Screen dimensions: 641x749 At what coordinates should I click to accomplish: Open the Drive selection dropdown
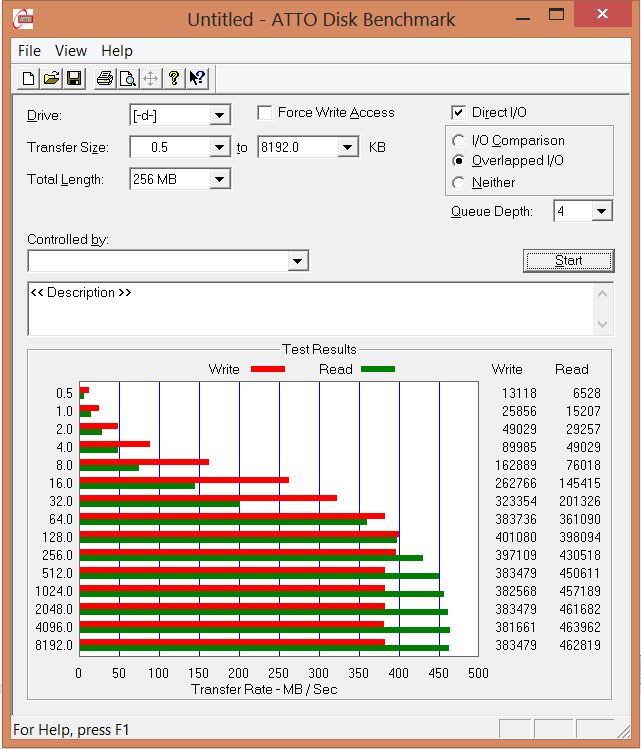[220, 116]
